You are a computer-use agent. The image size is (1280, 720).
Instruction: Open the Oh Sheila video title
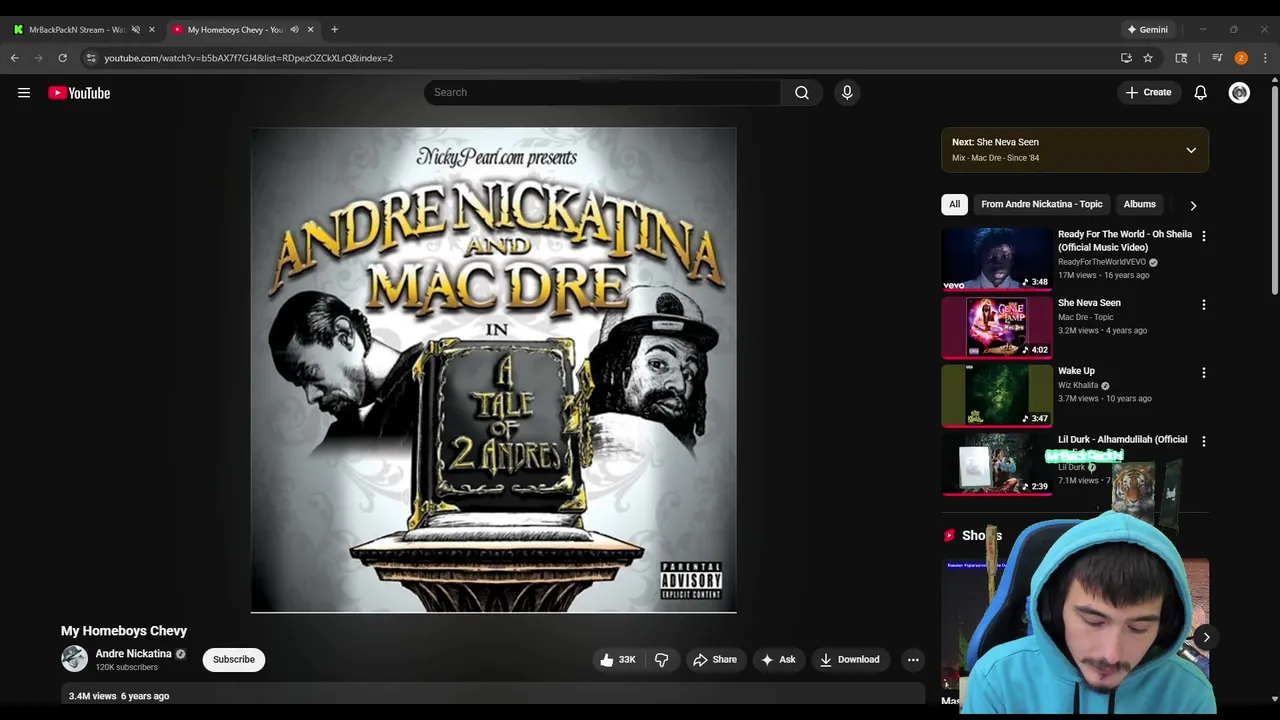1125,240
